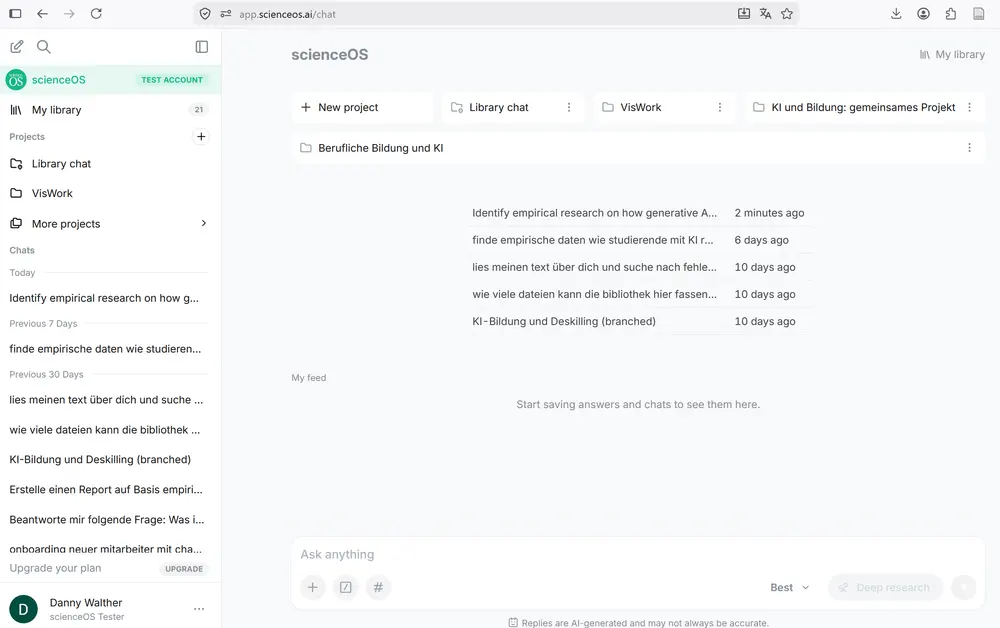Open KI und Bildung project options menu
This screenshot has height=628, width=1000.
[969, 107]
